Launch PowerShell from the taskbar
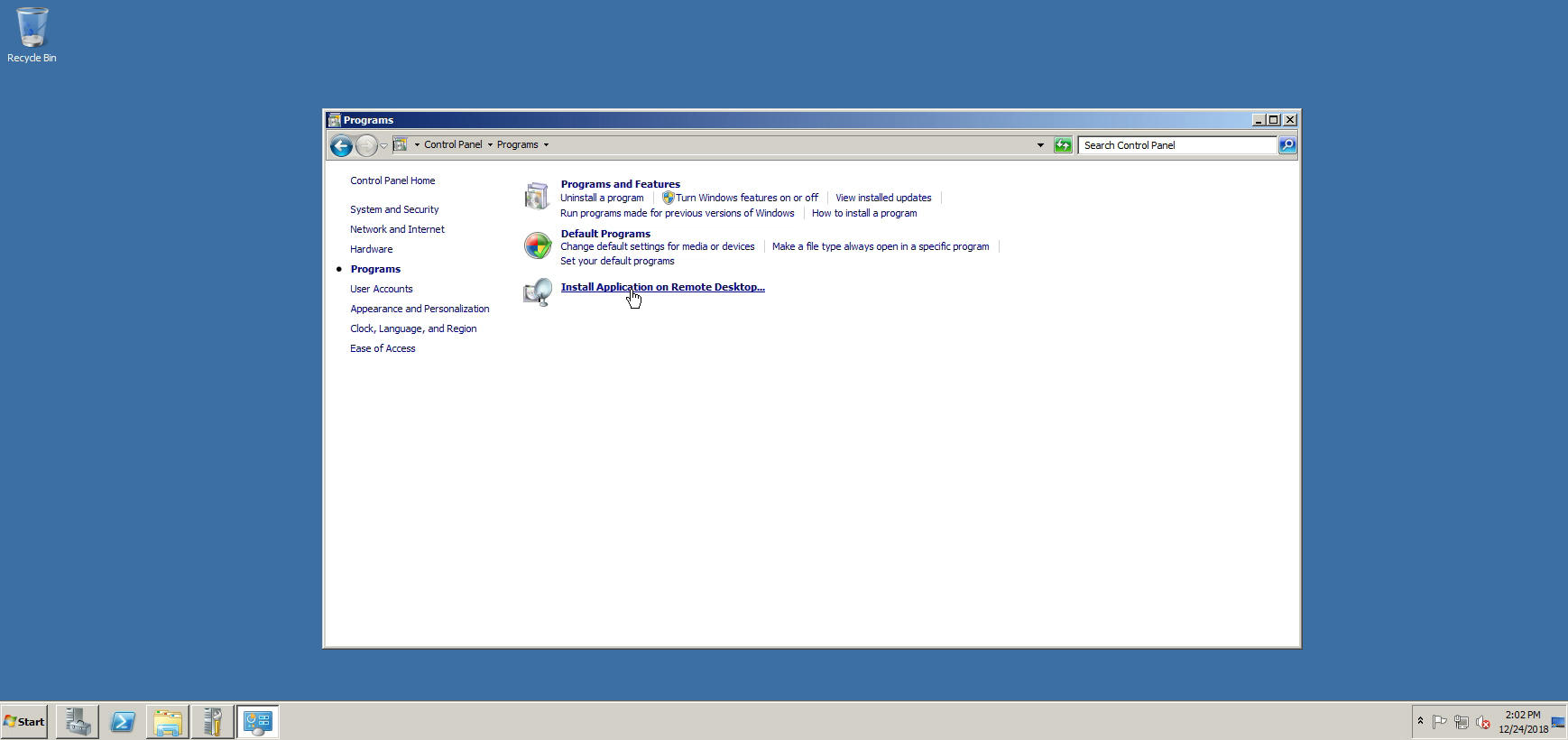Image resolution: width=1568 pixels, height=740 pixels. click(123, 722)
